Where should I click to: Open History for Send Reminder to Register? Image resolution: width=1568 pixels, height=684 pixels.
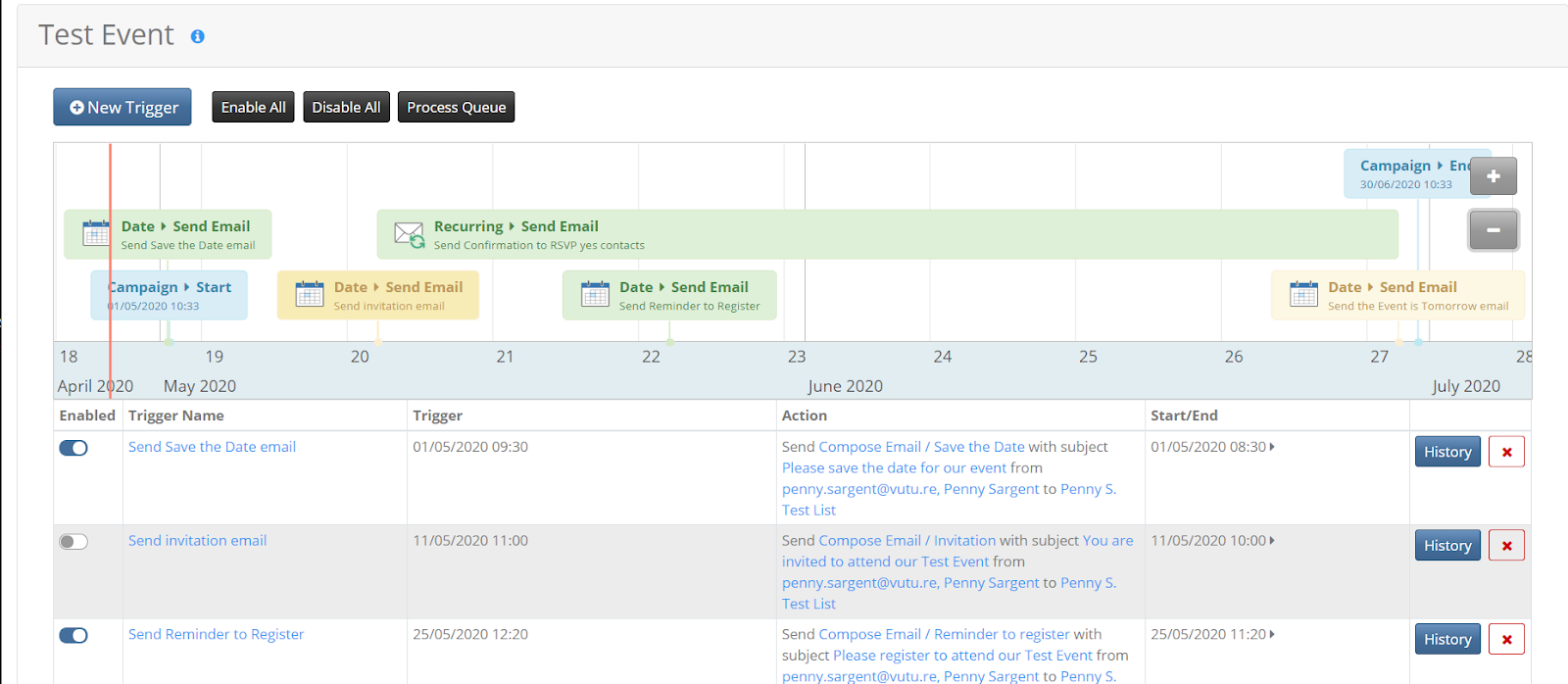tap(1446, 640)
